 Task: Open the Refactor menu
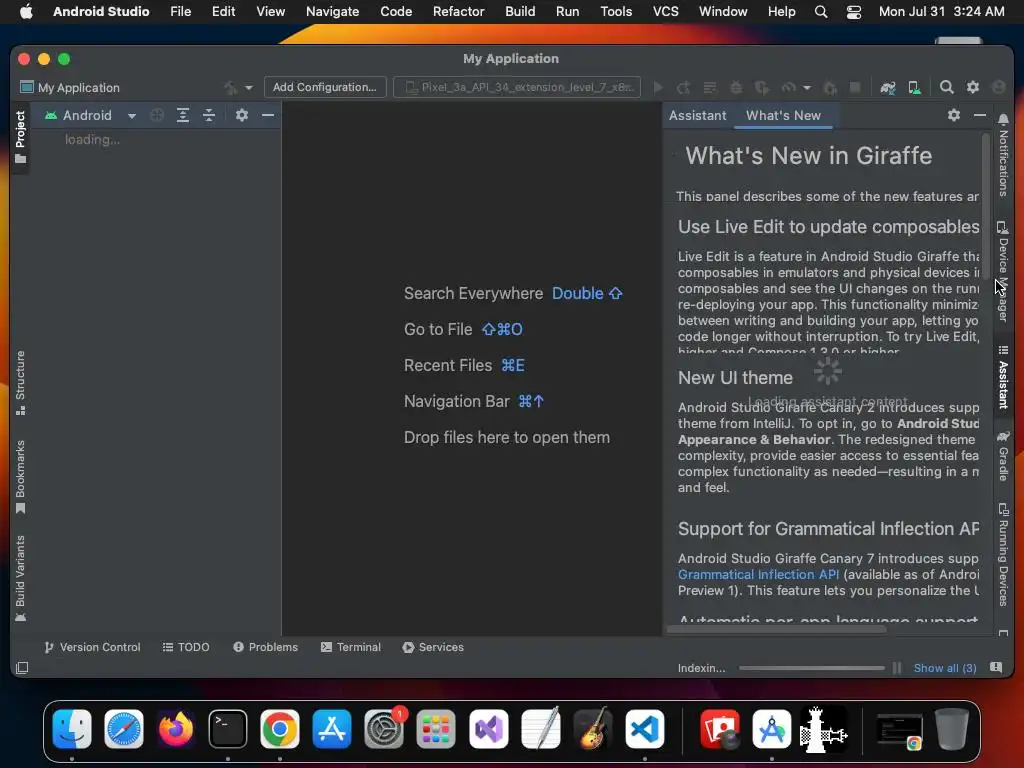458,11
